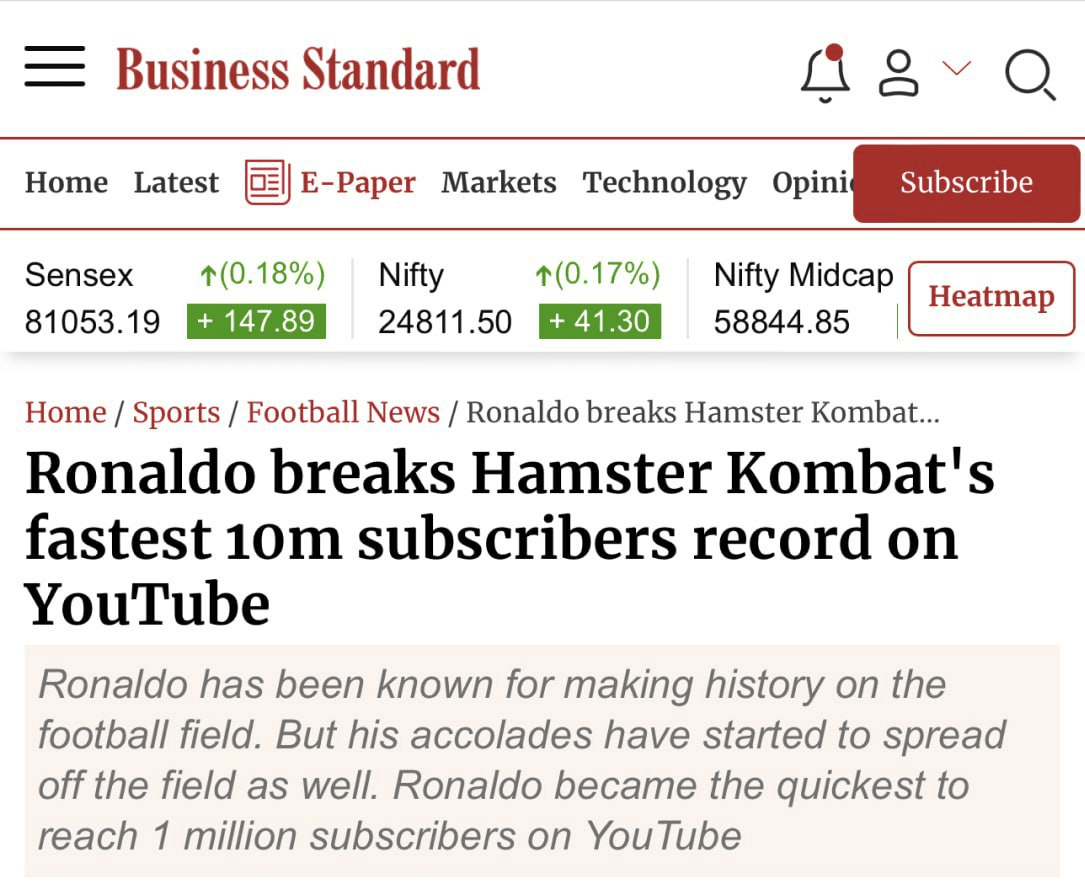Viewport: 1085px width, 883px height.
Task: Click the Business Standard logo
Action: pyautogui.click(x=298, y=70)
